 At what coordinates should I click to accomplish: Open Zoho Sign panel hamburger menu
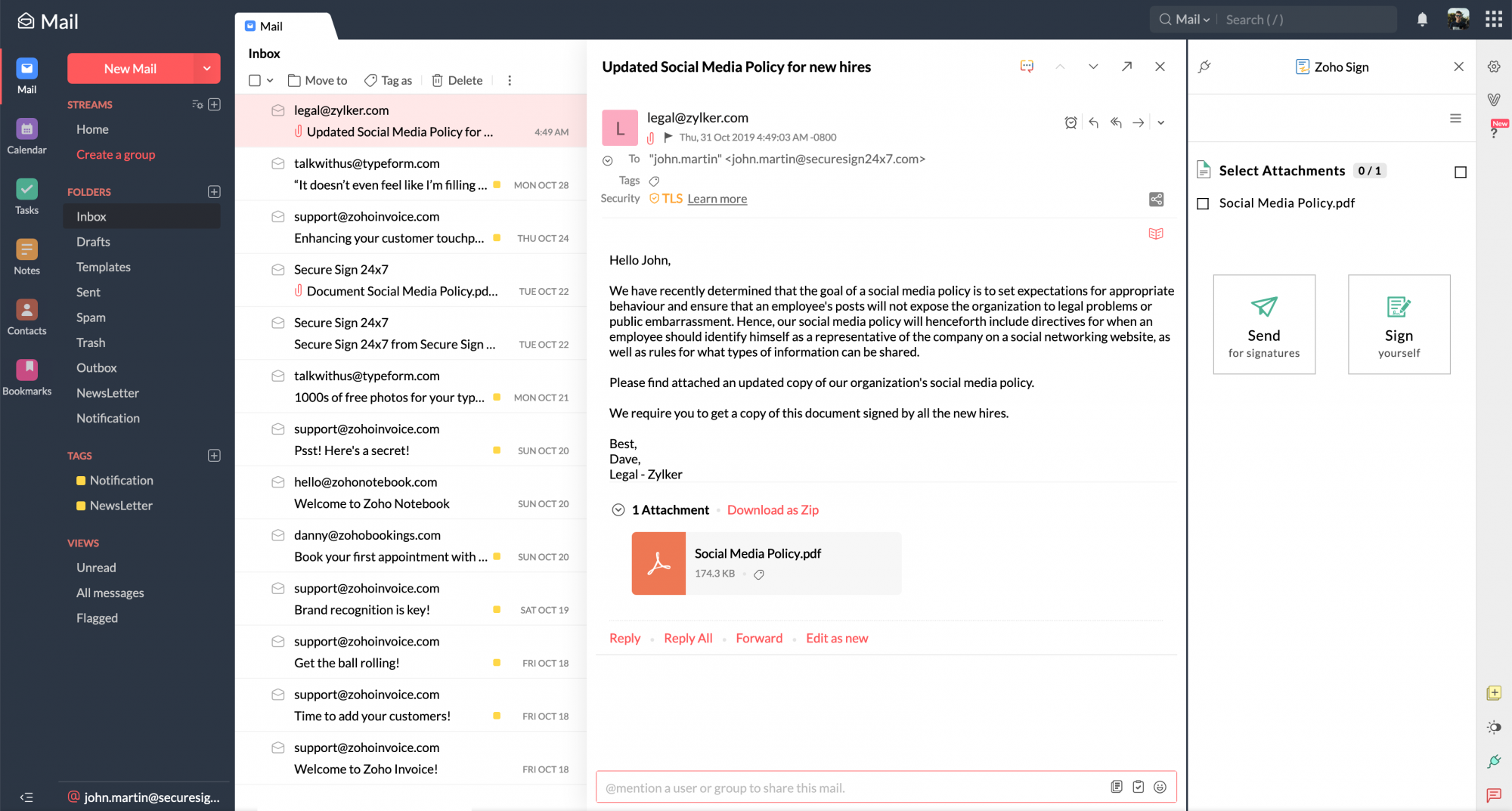coord(1455,119)
